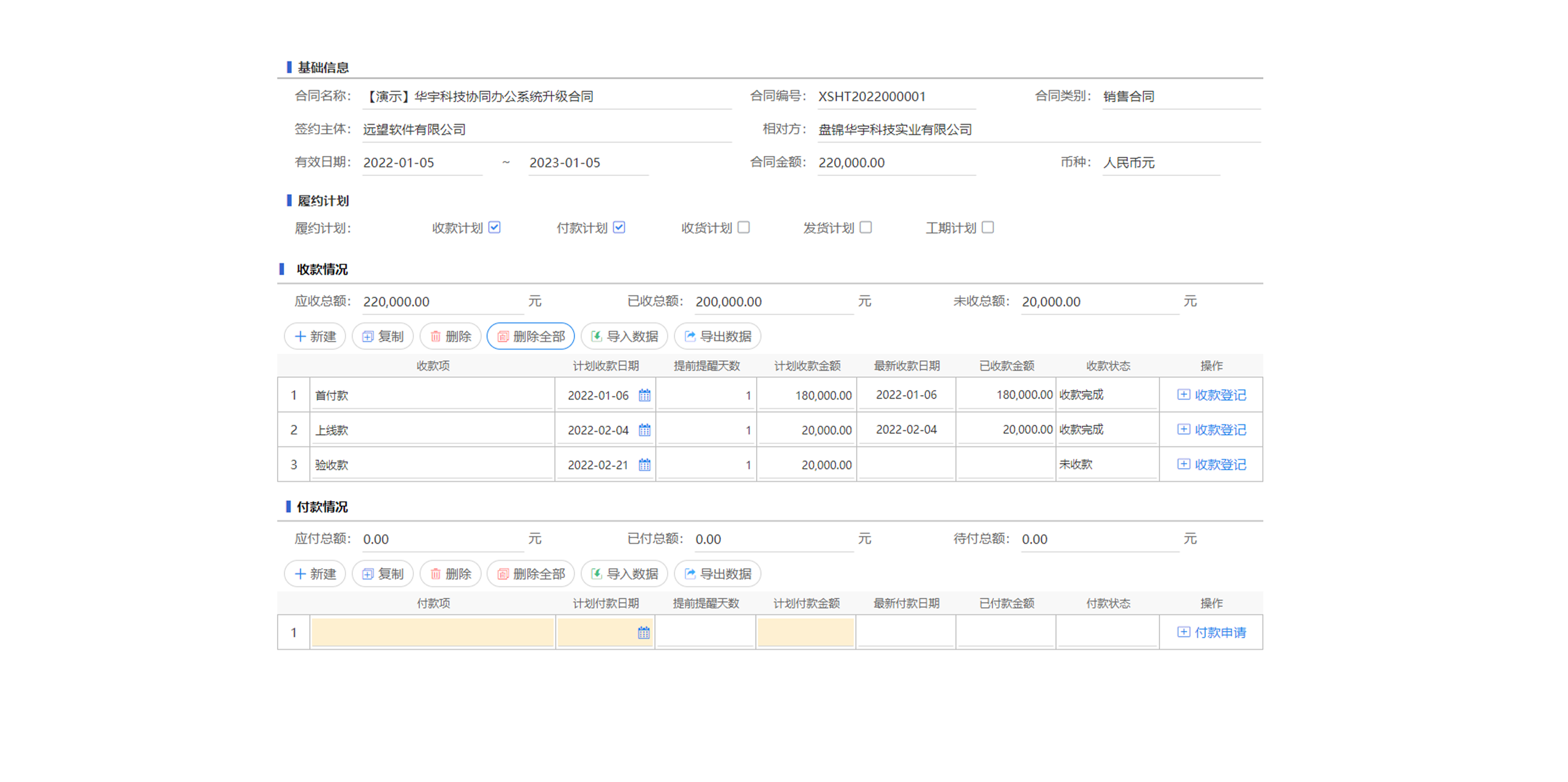Screen dimensions: 1568x782
Task: Click the 计划付款金额 input cell
Action: click(x=805, y=633)
